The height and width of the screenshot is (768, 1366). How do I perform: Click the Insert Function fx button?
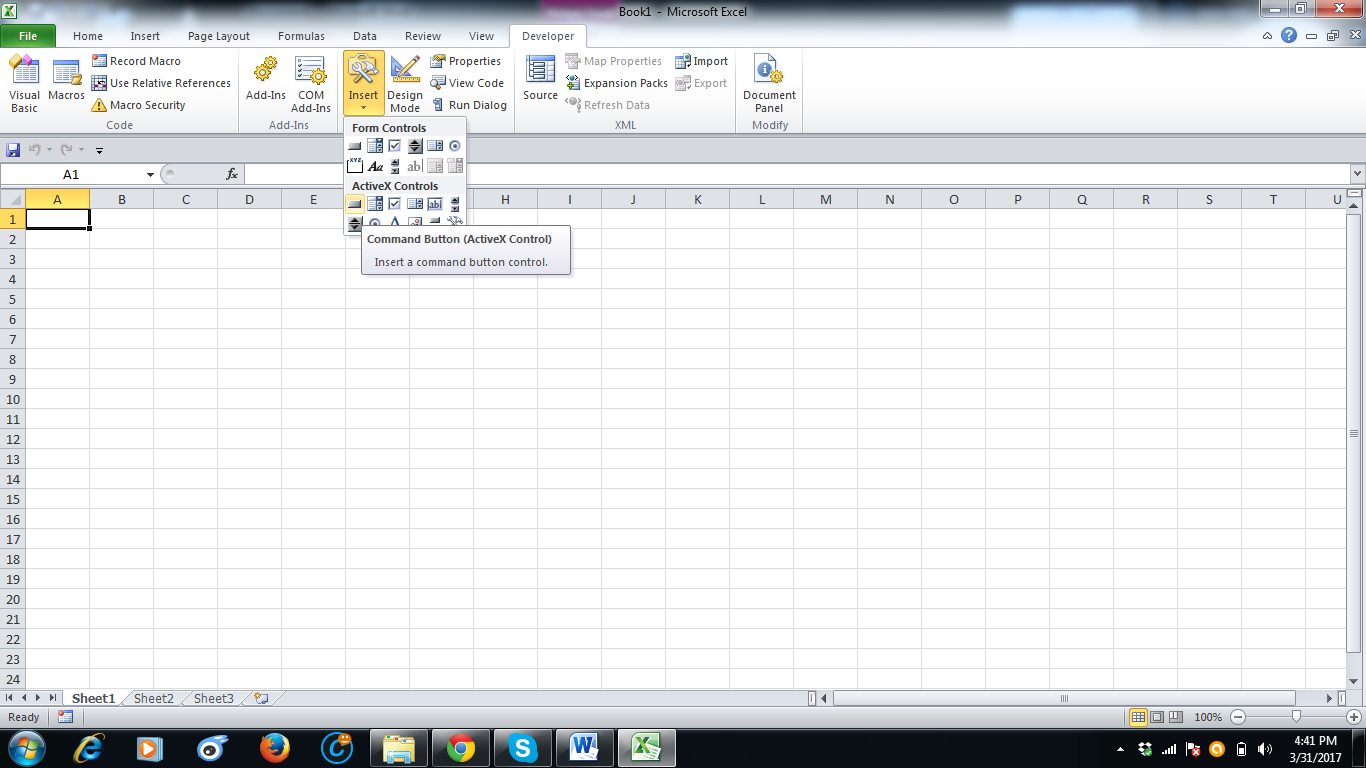point(232,174)
